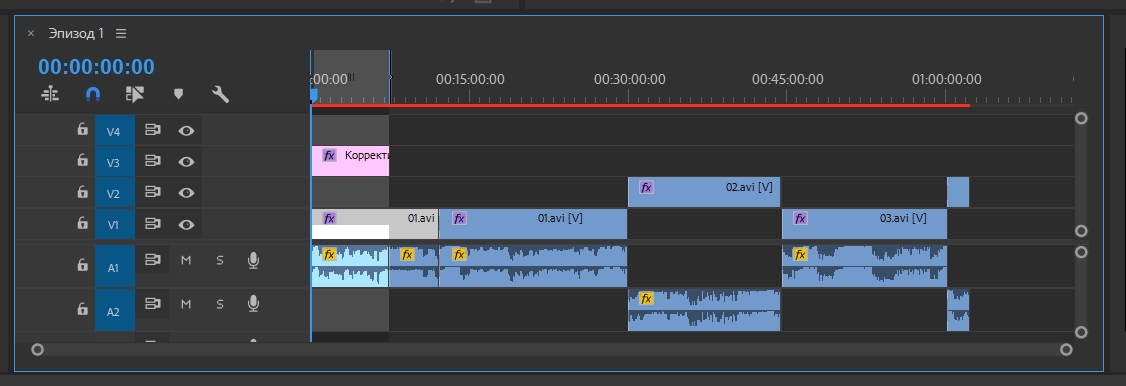Toggle sync lock on V3
The width and height of the screenshot is (1126, 386).
pos(152,161)
